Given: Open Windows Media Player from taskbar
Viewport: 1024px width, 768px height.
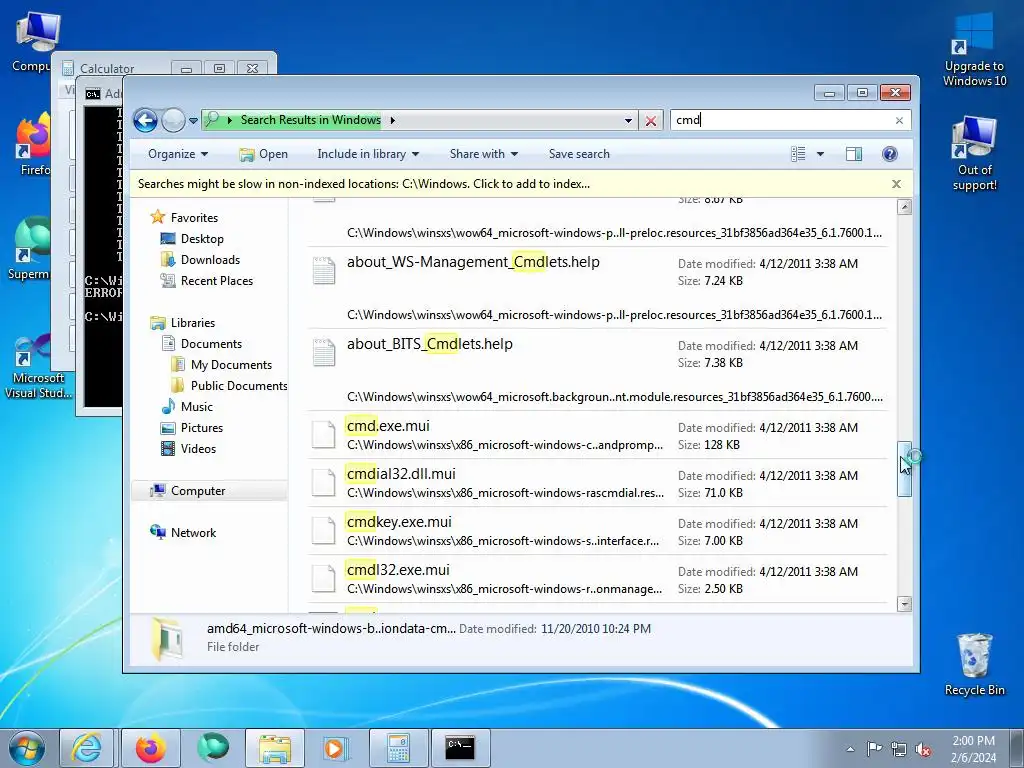Looking at the screenshot, I should click(336, 748).
